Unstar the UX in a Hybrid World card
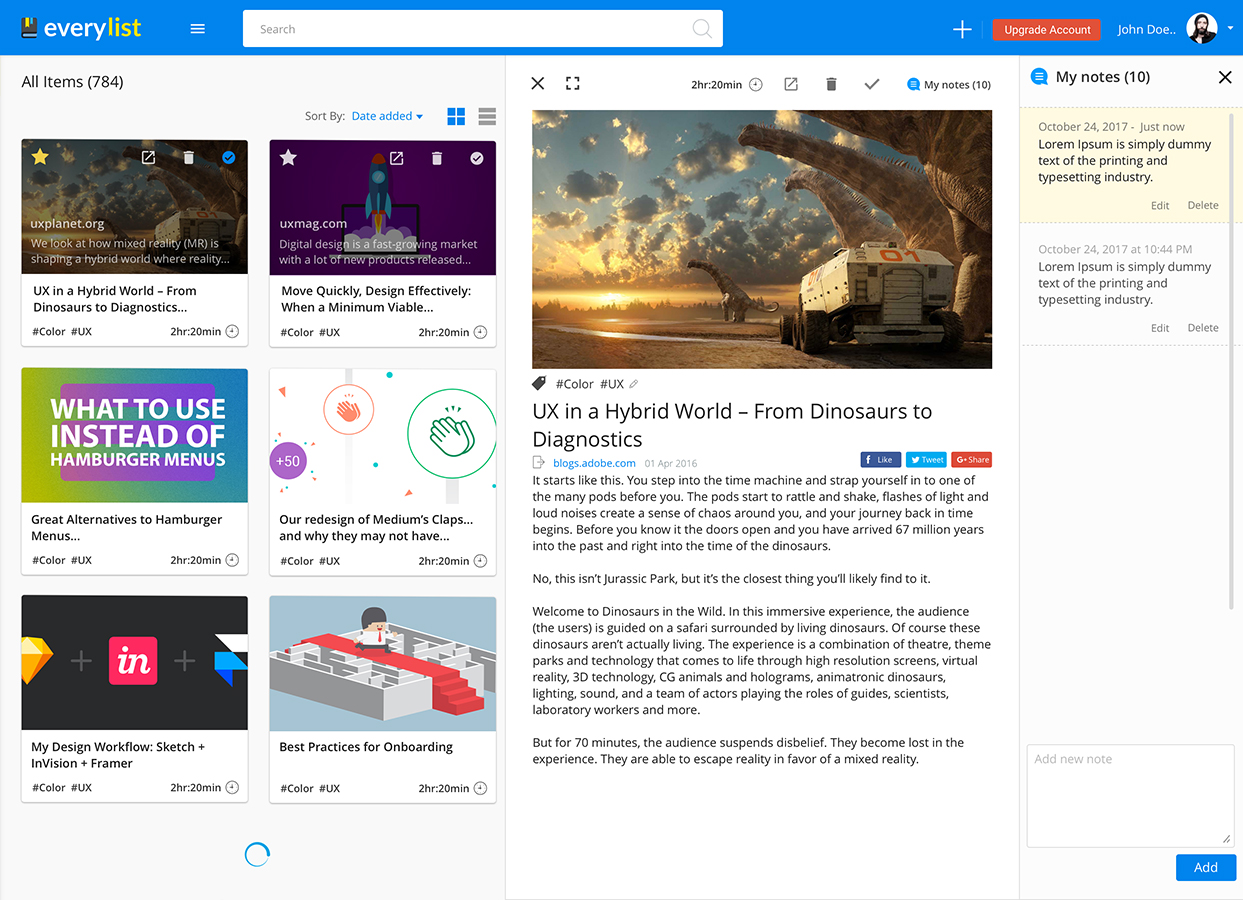 (x=40, y=157)
